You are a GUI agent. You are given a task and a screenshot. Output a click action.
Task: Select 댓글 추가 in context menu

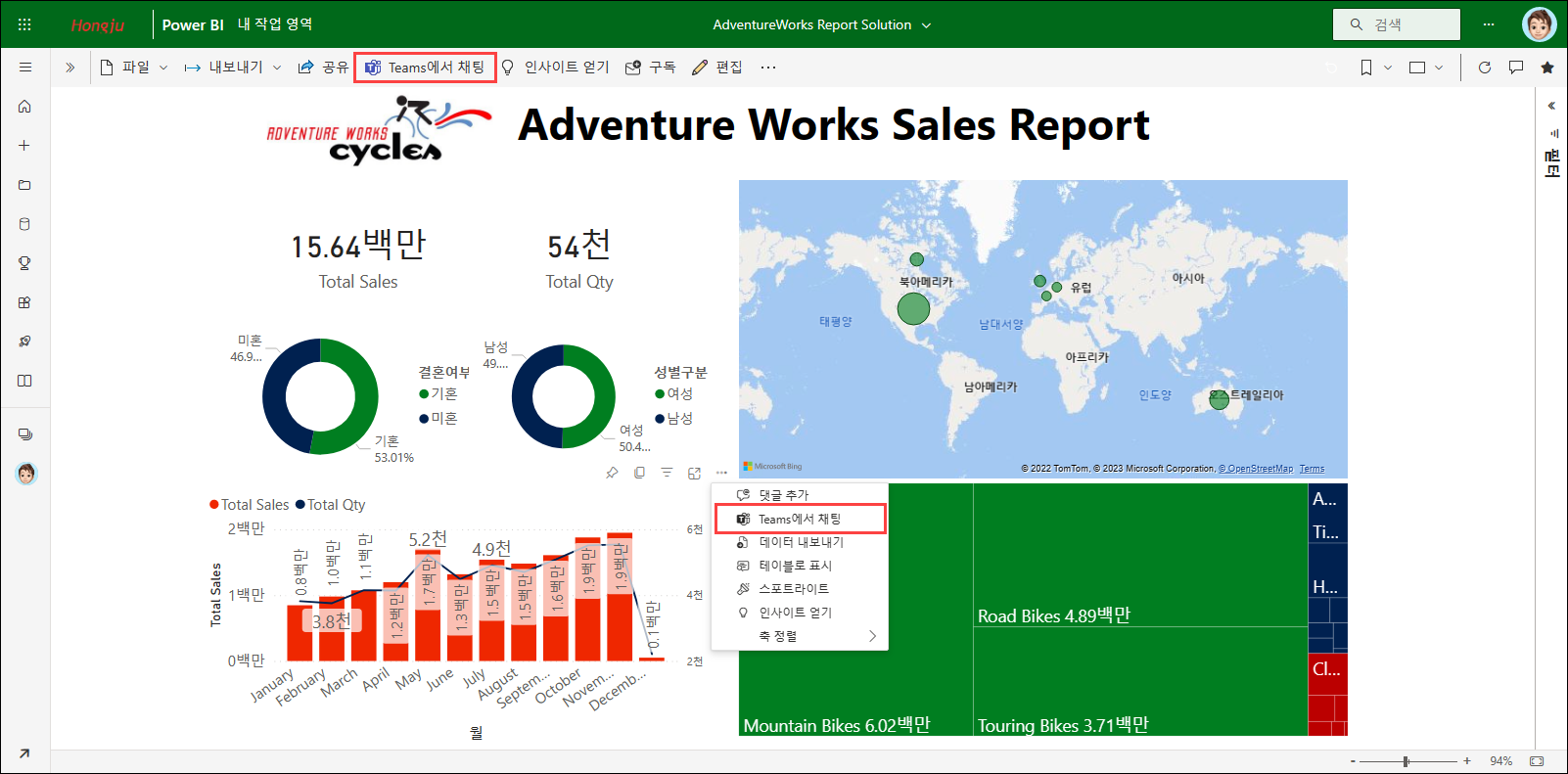click(800, 495)
